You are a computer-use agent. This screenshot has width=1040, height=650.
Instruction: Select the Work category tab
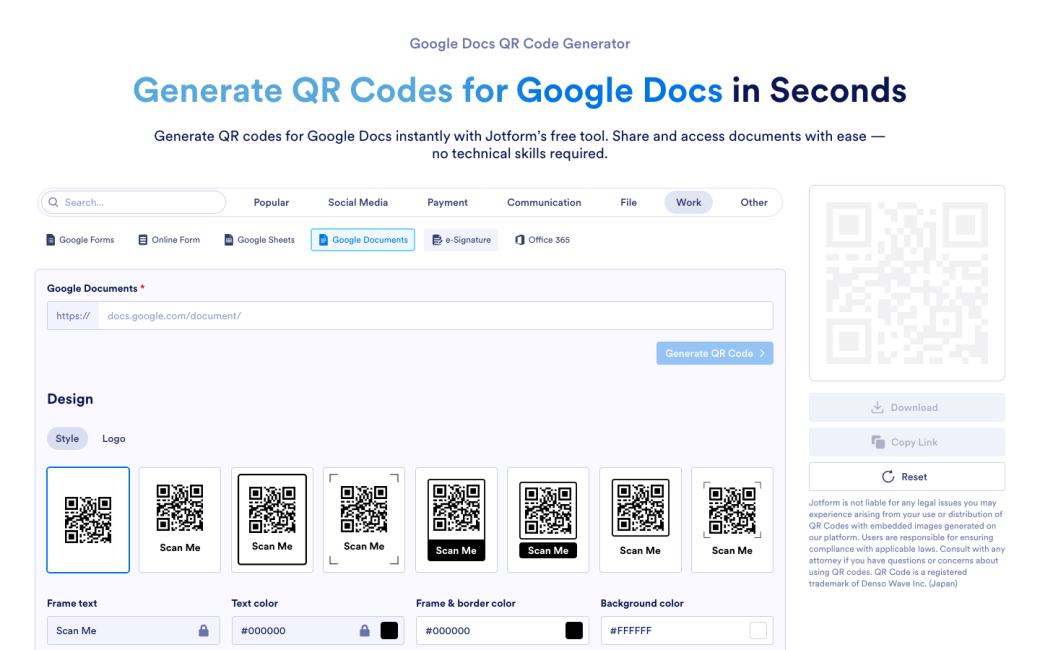click(688, 202)
